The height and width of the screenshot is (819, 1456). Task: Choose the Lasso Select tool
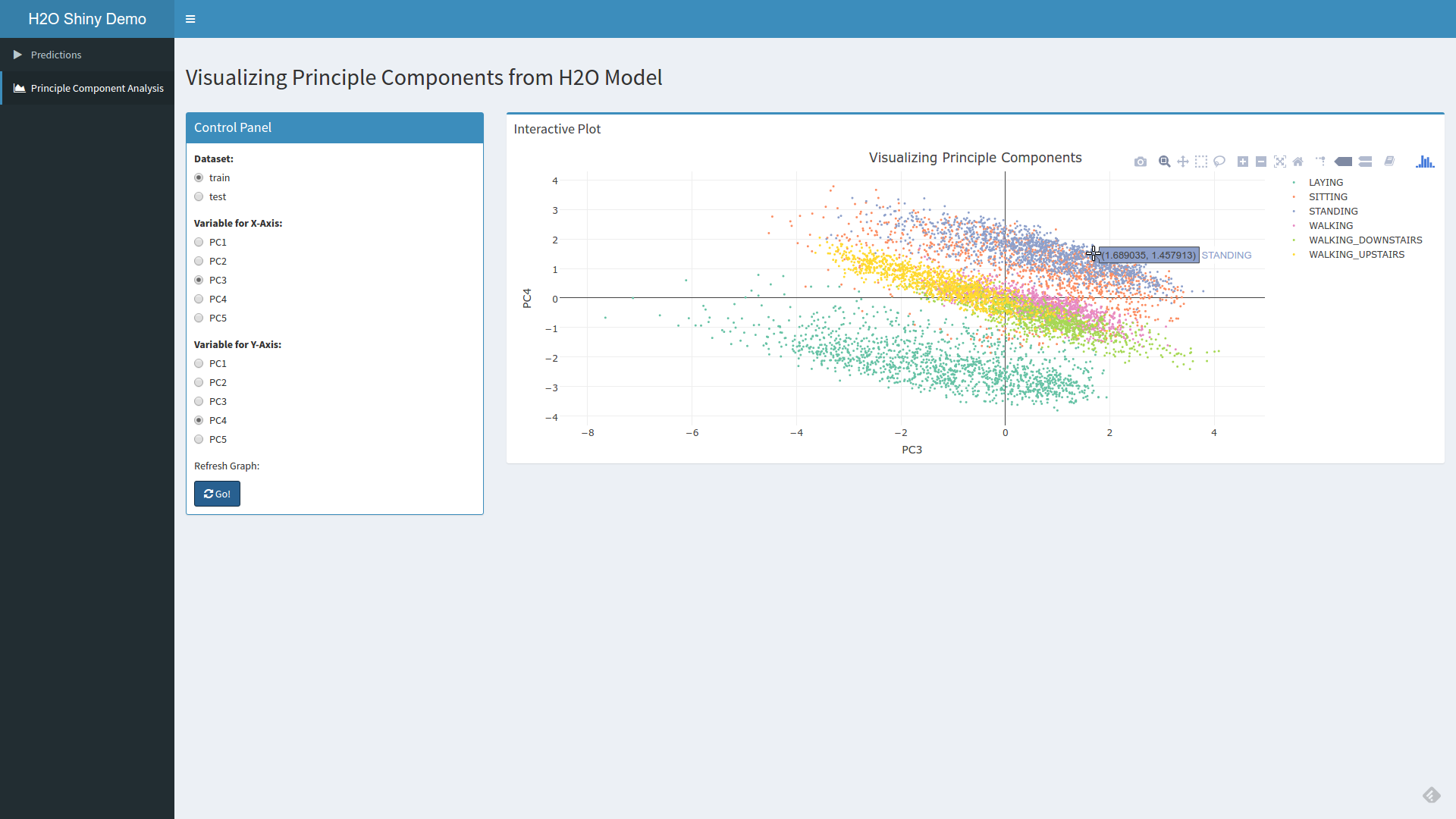(x=1219, y=162)
